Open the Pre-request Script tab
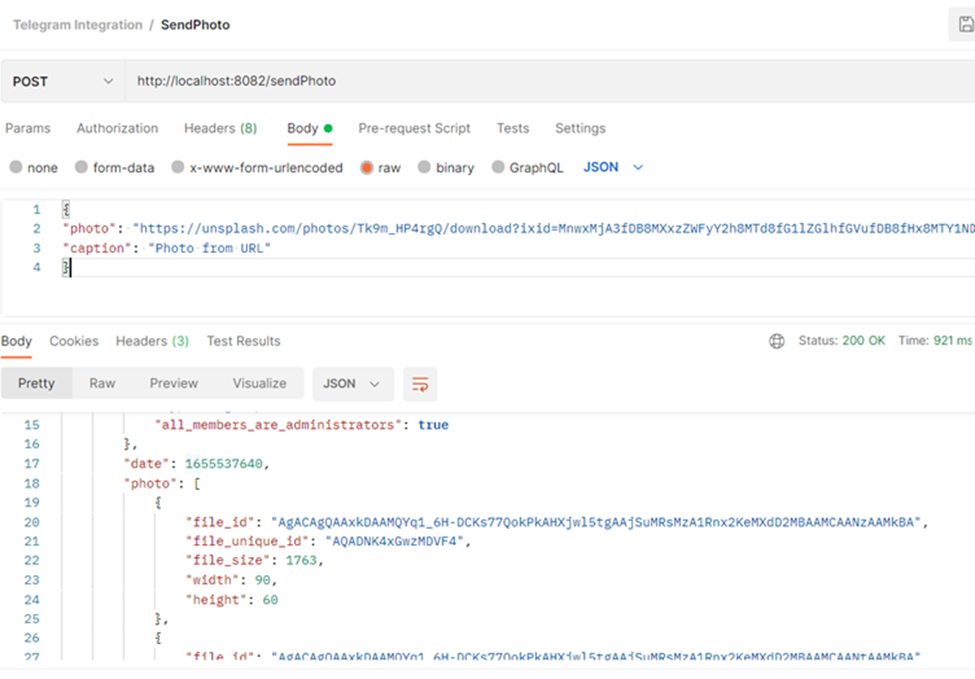This screenshot has width=975, height=679. (x=414, y=129)
